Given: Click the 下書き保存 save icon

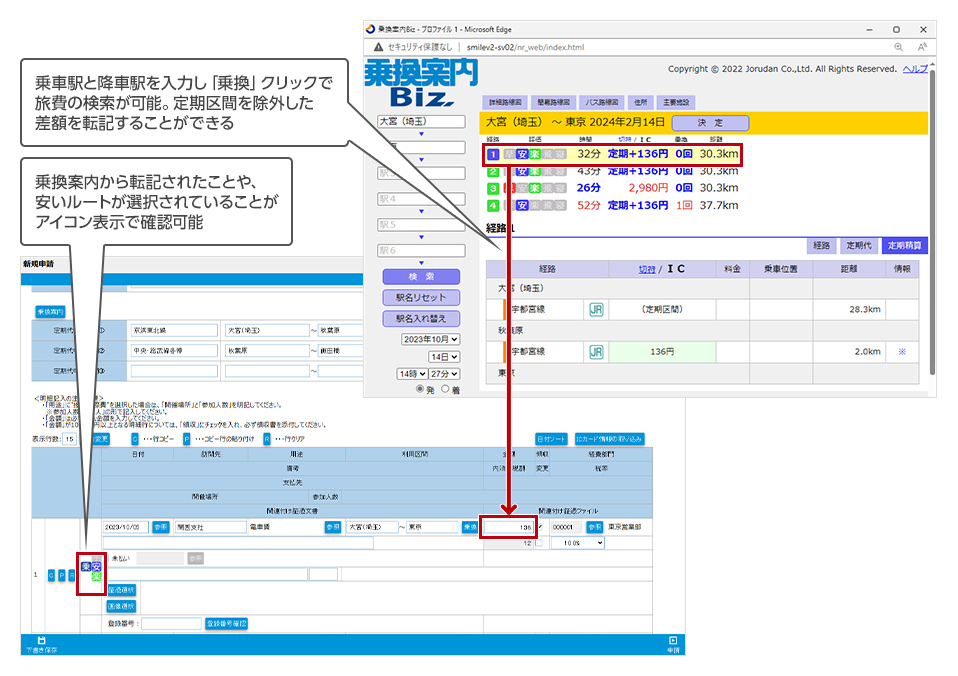Looking at the screenshot, I should [x=41, y=642].
